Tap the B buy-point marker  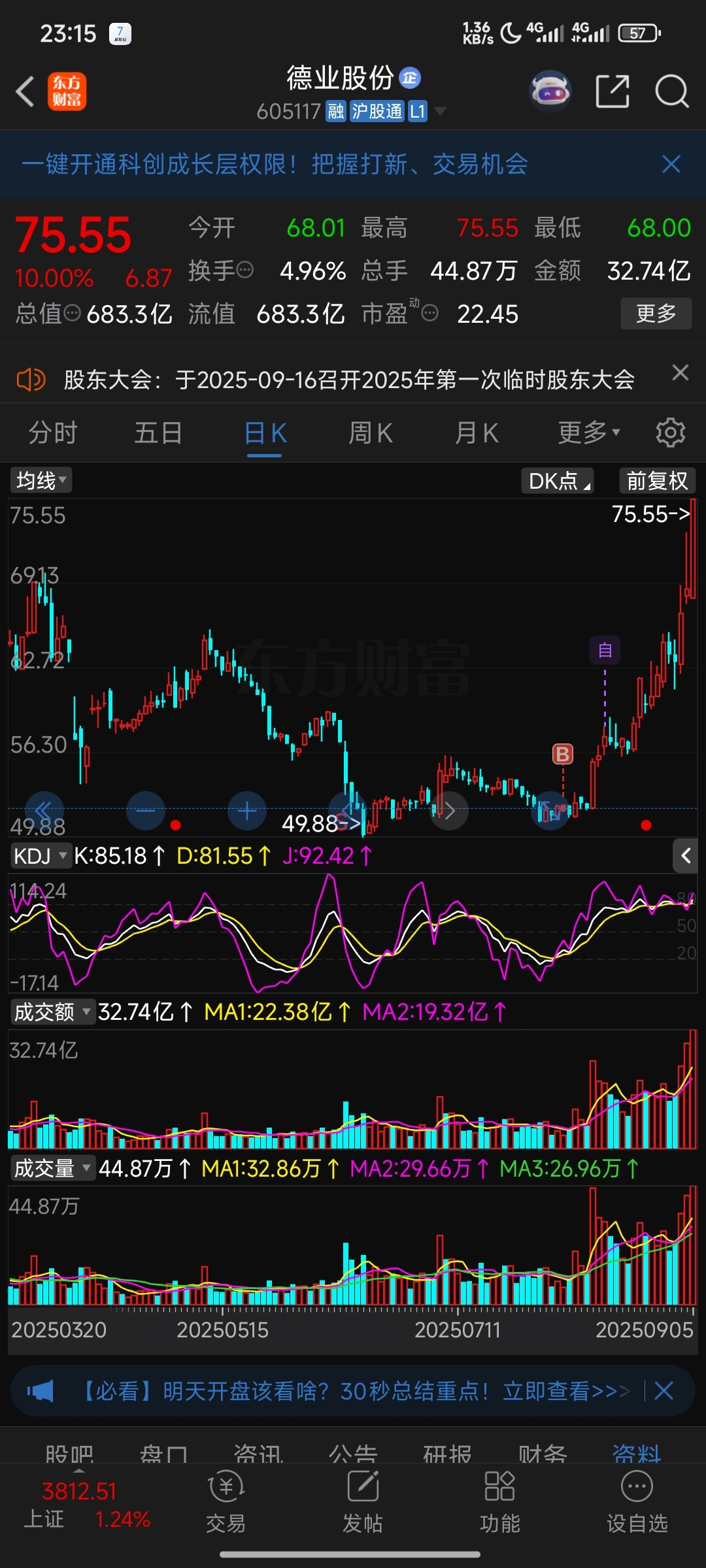[x=563, y=754]
